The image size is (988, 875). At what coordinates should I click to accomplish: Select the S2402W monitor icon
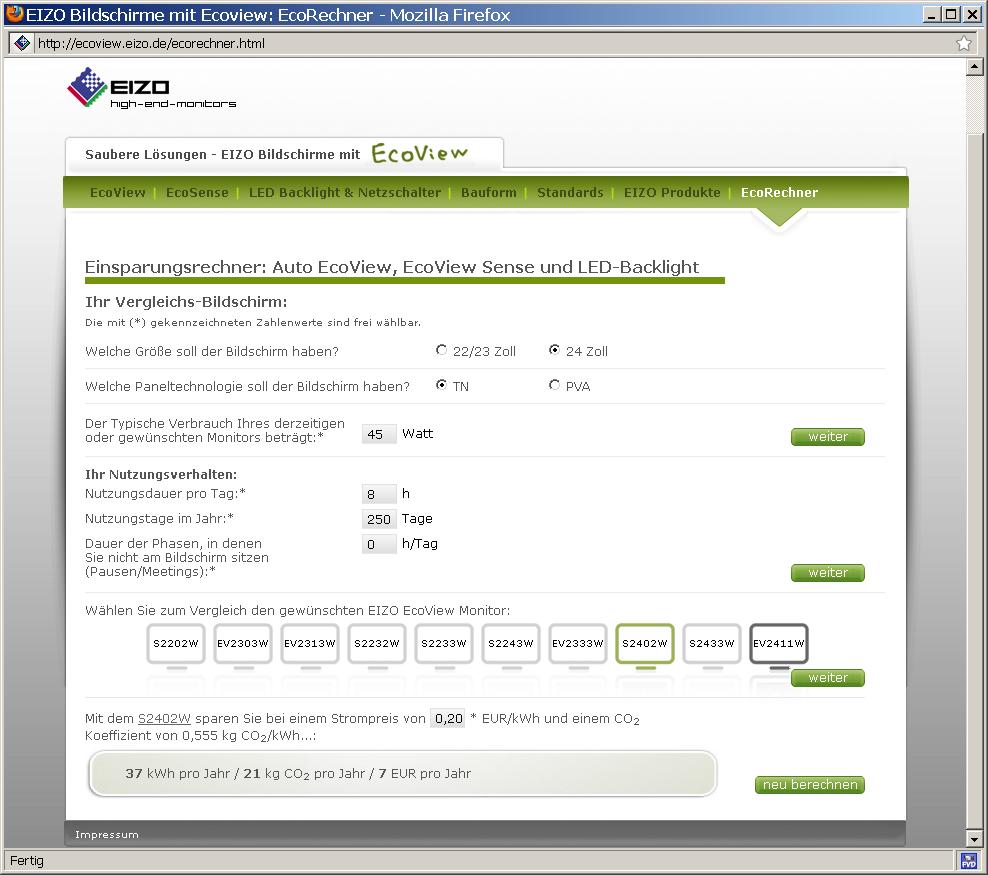[x=645, y=644]
